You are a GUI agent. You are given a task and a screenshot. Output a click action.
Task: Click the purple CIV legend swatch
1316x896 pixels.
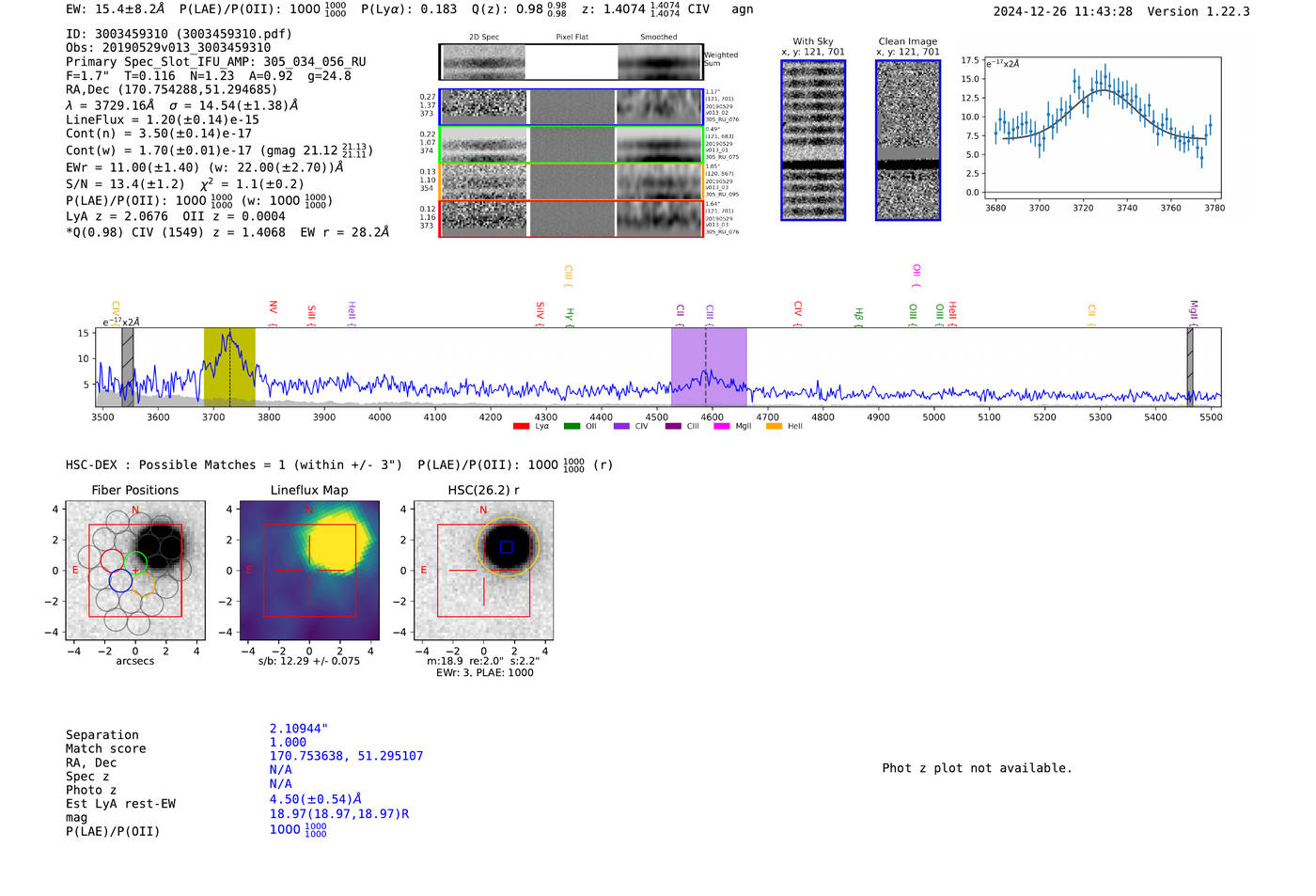[621, 426]
